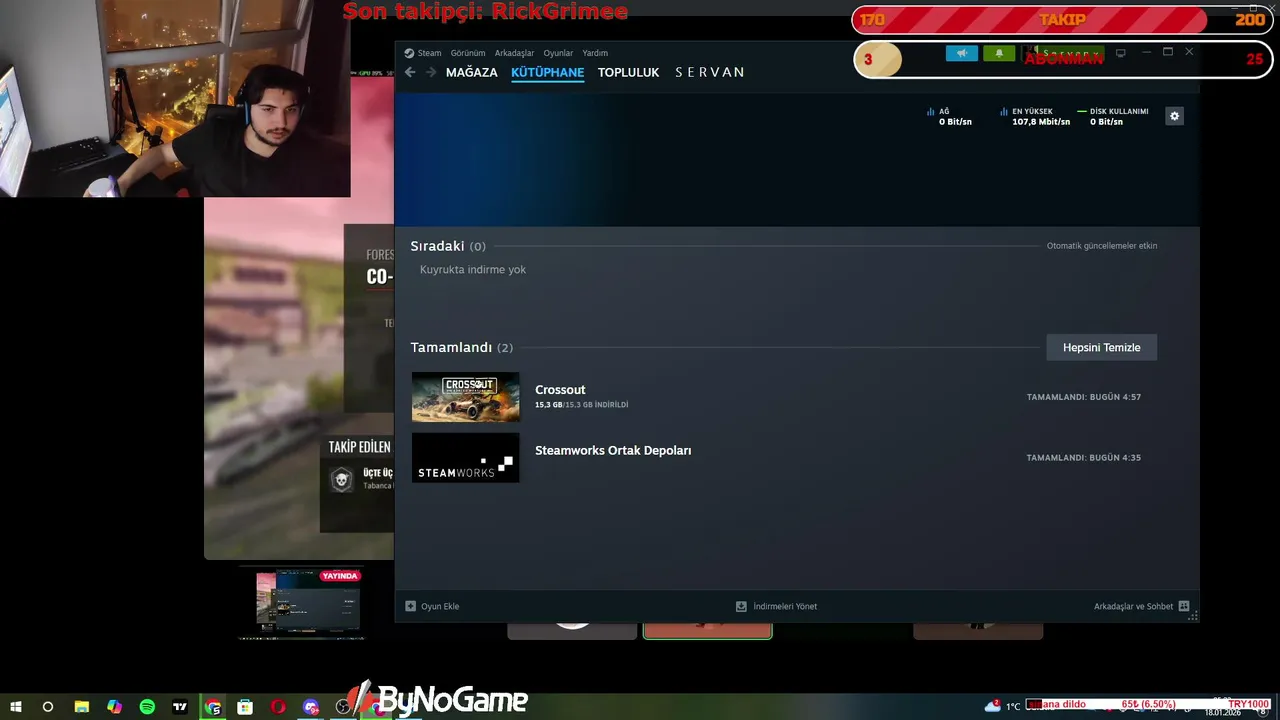The width and height of the screenshot is (1280, 720).
Task: Click the DİSK KULLANIMI stat
Action: tap(1113, 116)
